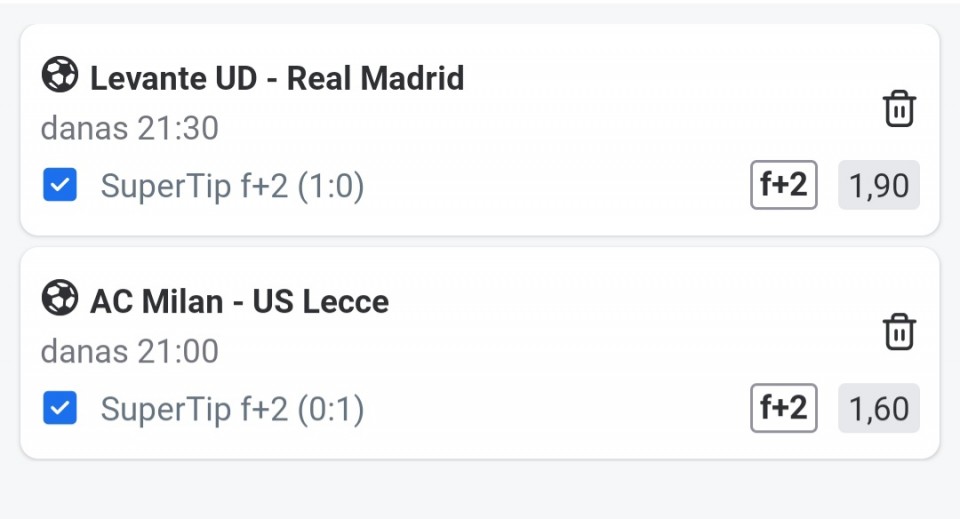Click the SuperTip f+2 (1:0) bet label
Image resolution: width=960 pixels, height=519 pixels.
[232, 186]
